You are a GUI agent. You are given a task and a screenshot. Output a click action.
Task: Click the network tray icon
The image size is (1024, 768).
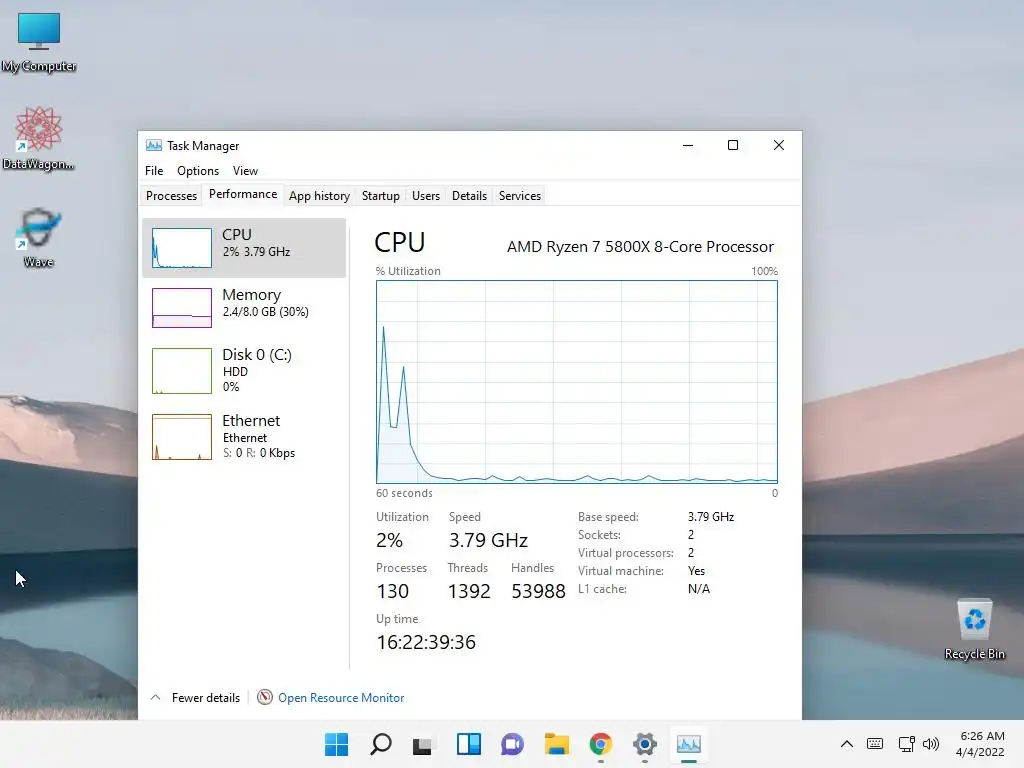click(x=906, y=743)
